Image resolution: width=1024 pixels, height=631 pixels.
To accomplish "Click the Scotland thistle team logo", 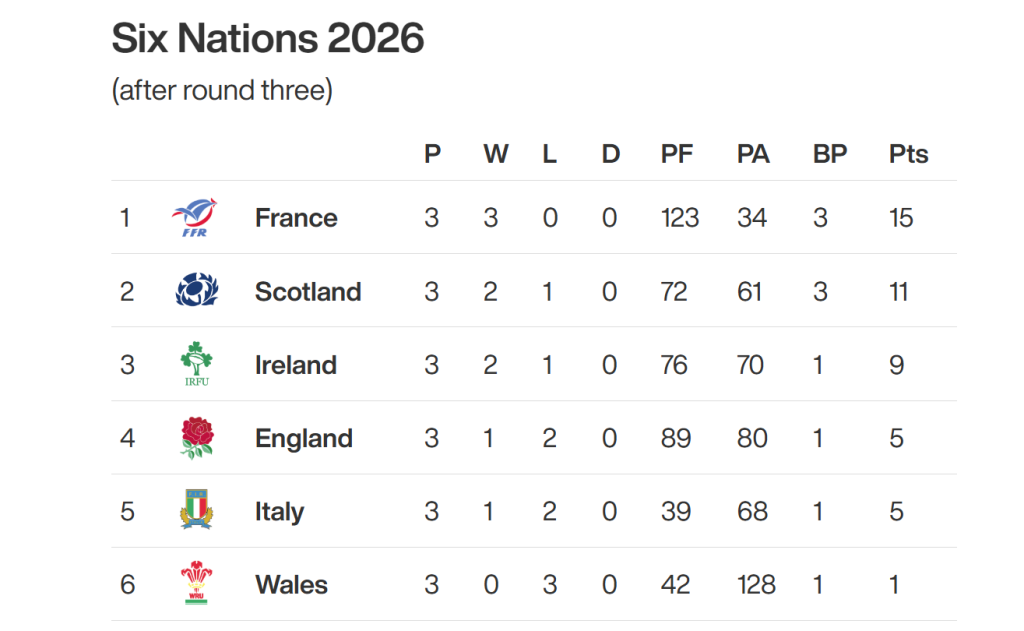I will pyautogui.click(x=194, y=291).
